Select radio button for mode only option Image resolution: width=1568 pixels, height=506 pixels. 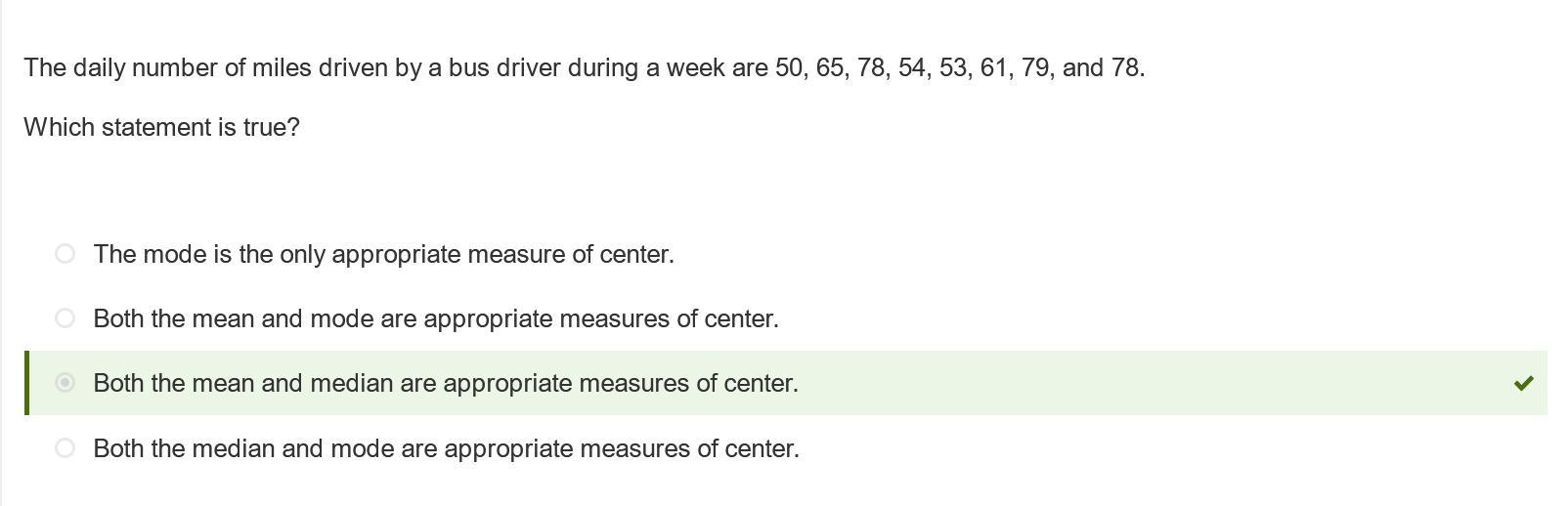pos(65,254)
